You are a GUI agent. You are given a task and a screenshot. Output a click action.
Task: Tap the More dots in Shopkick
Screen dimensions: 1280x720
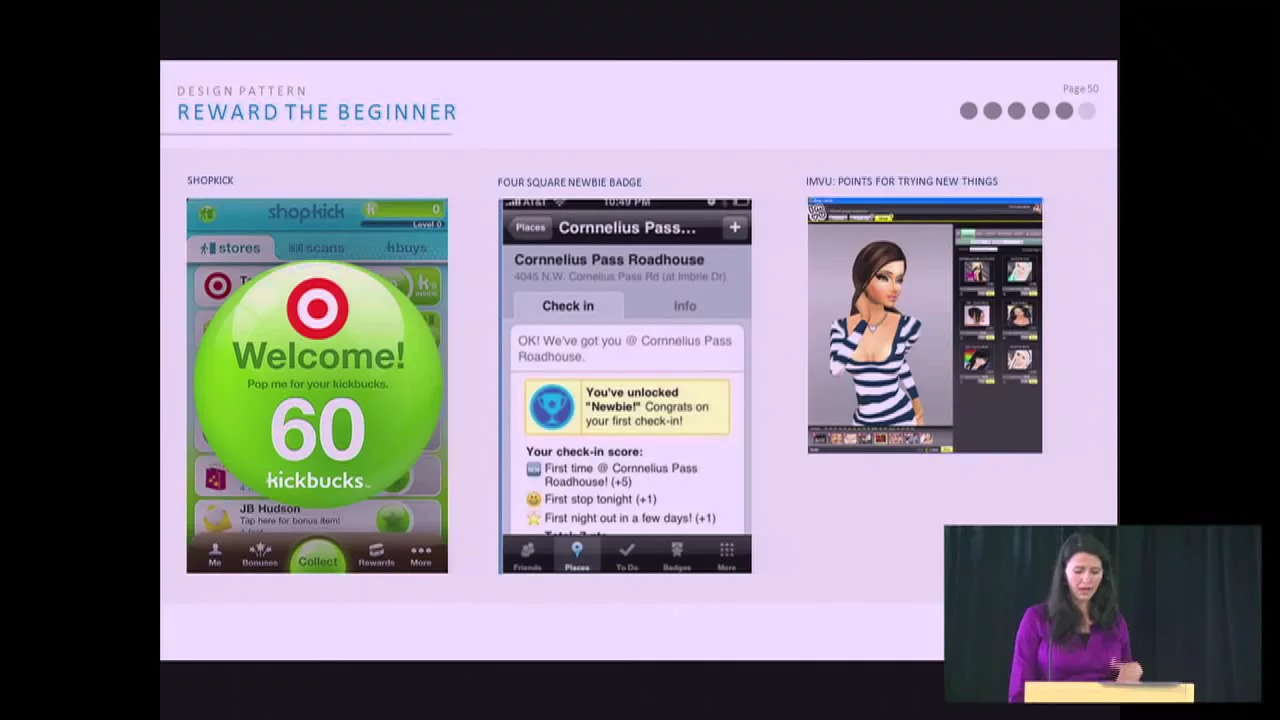click(421, 555)
